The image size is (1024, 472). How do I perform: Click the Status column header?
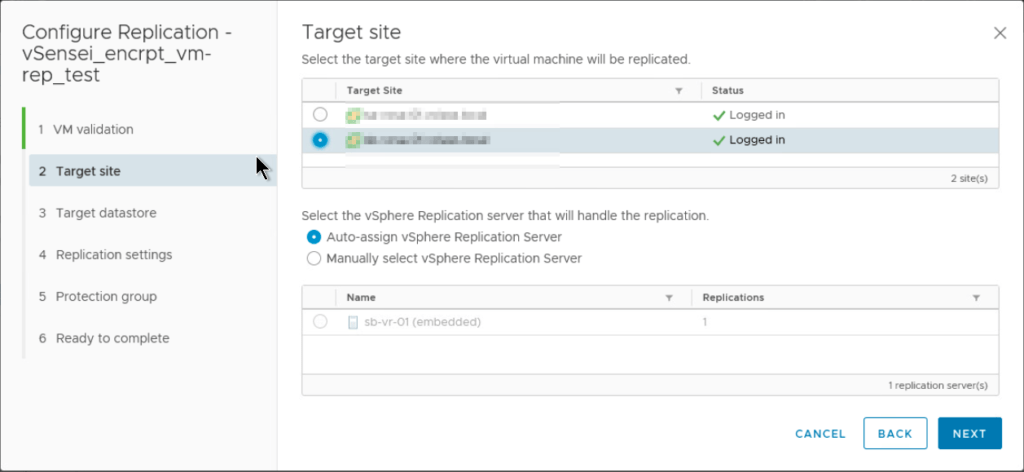pos(727,91)
